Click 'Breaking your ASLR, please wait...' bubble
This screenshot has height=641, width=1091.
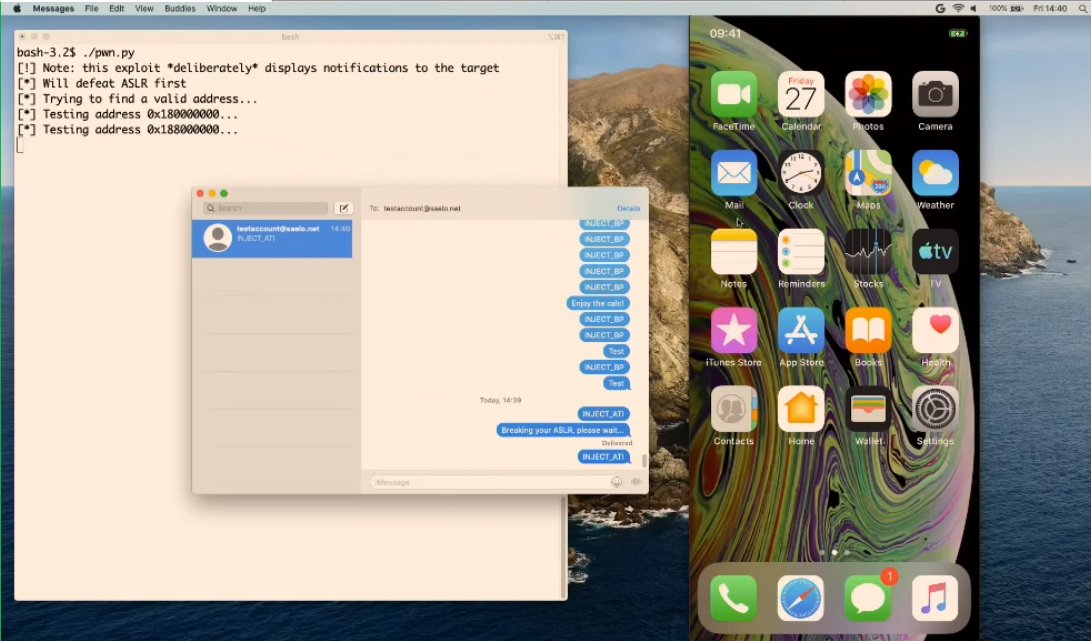(x=562, y=430)
